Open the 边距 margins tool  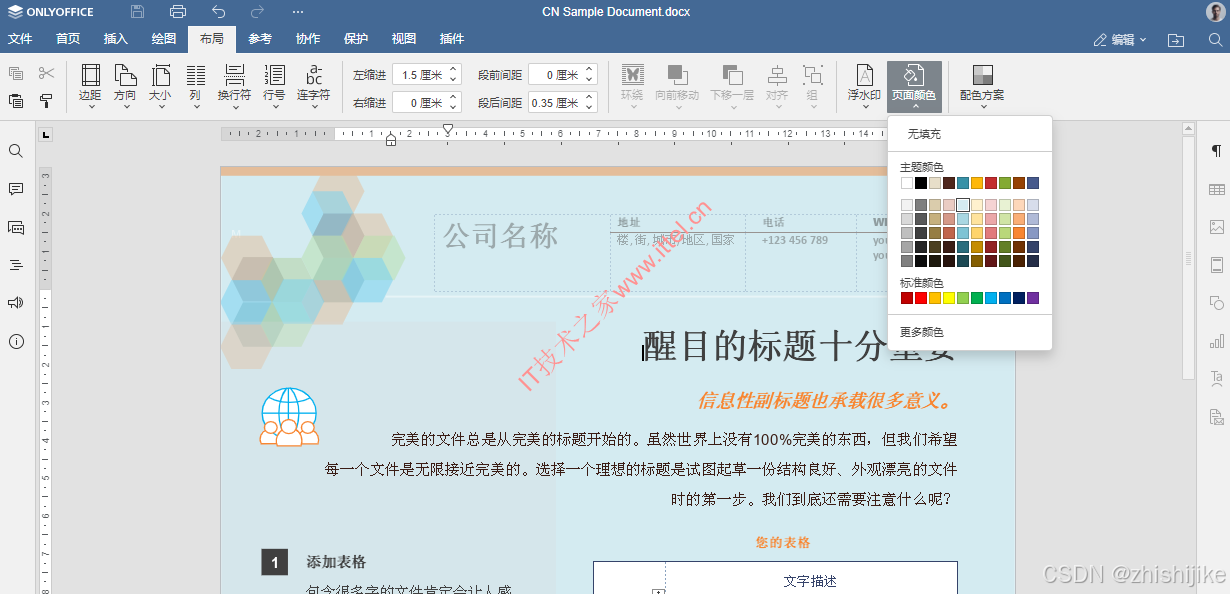pyautogui.click(x=90, y=86)
